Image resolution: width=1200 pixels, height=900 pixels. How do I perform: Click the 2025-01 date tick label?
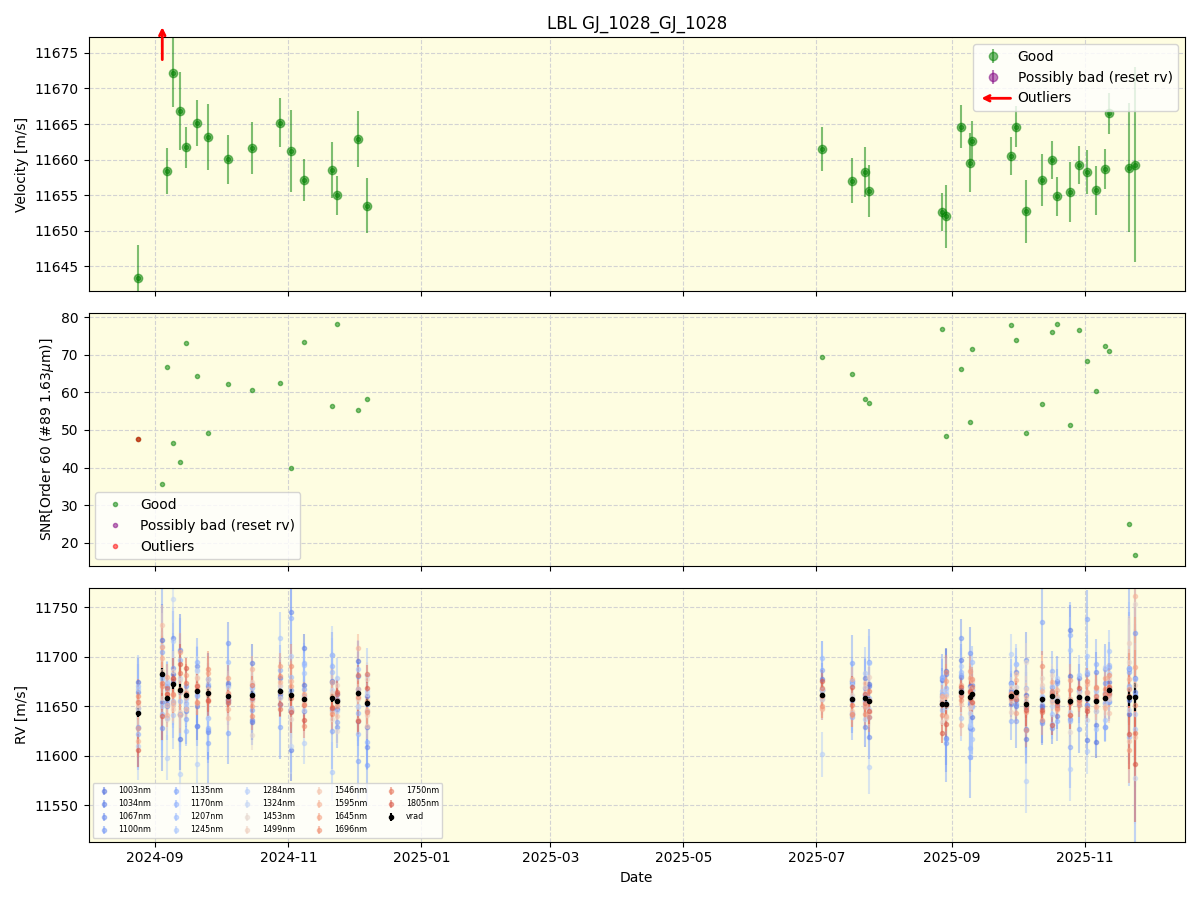[x=421, y=857]
